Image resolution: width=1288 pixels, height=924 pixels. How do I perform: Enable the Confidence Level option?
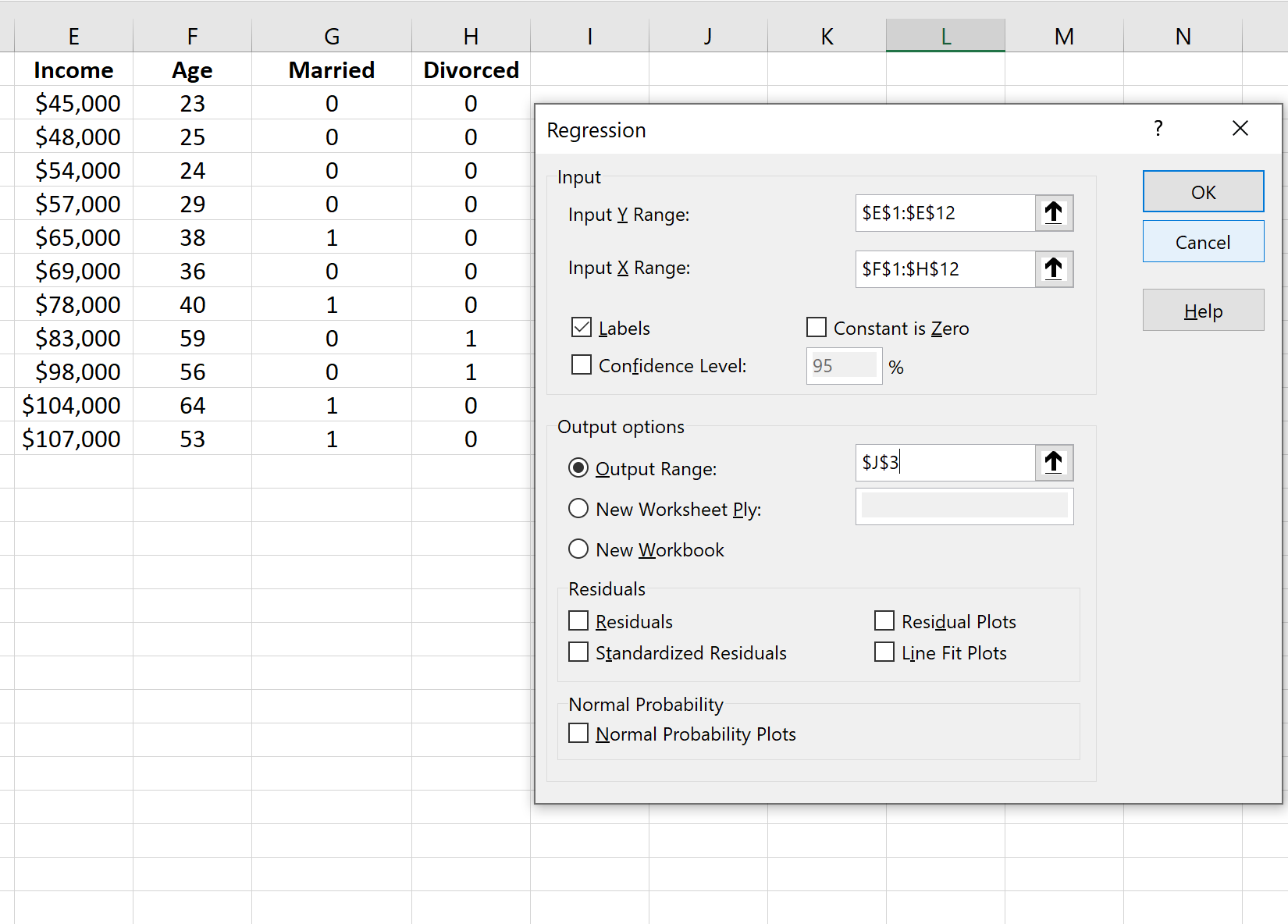click(x=581, y=364)
